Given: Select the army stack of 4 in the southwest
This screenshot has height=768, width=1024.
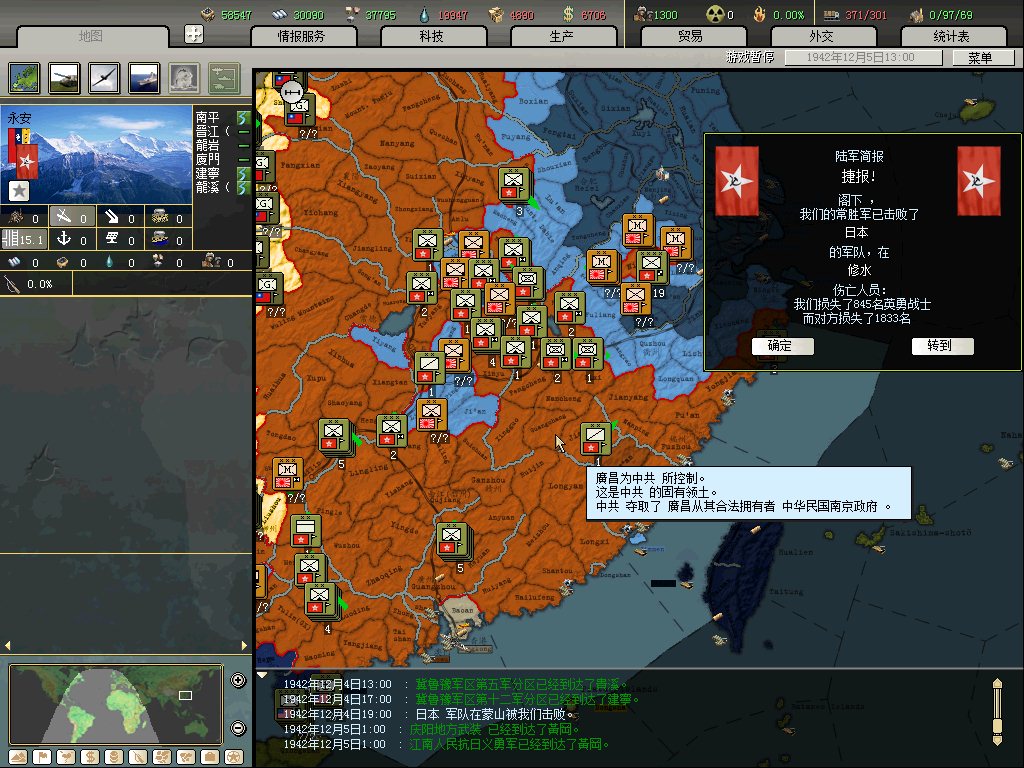Looking at the screenshot, I should tap(321, 601).
